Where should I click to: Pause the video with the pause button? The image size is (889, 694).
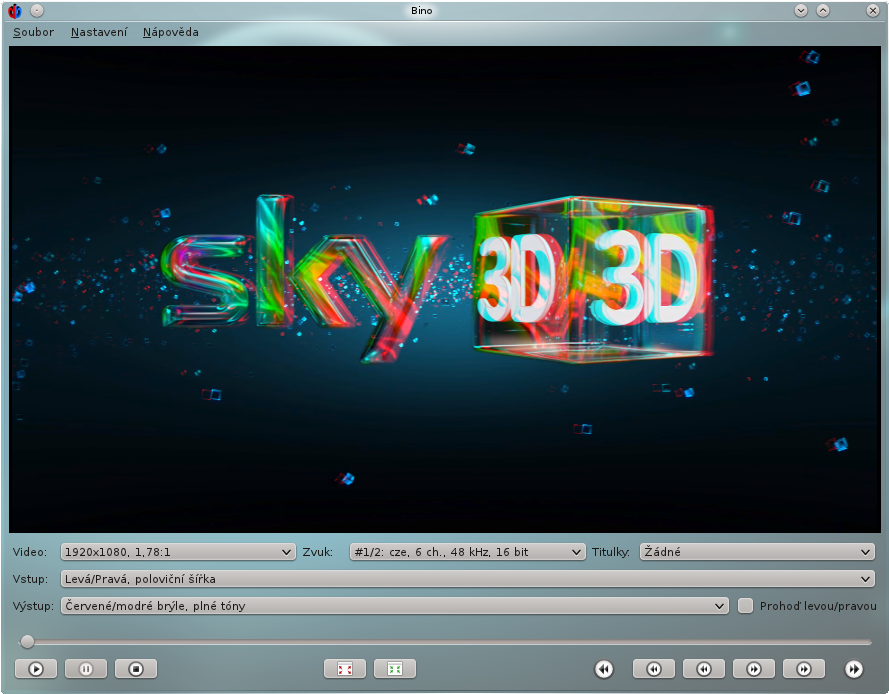coord(86,669)
